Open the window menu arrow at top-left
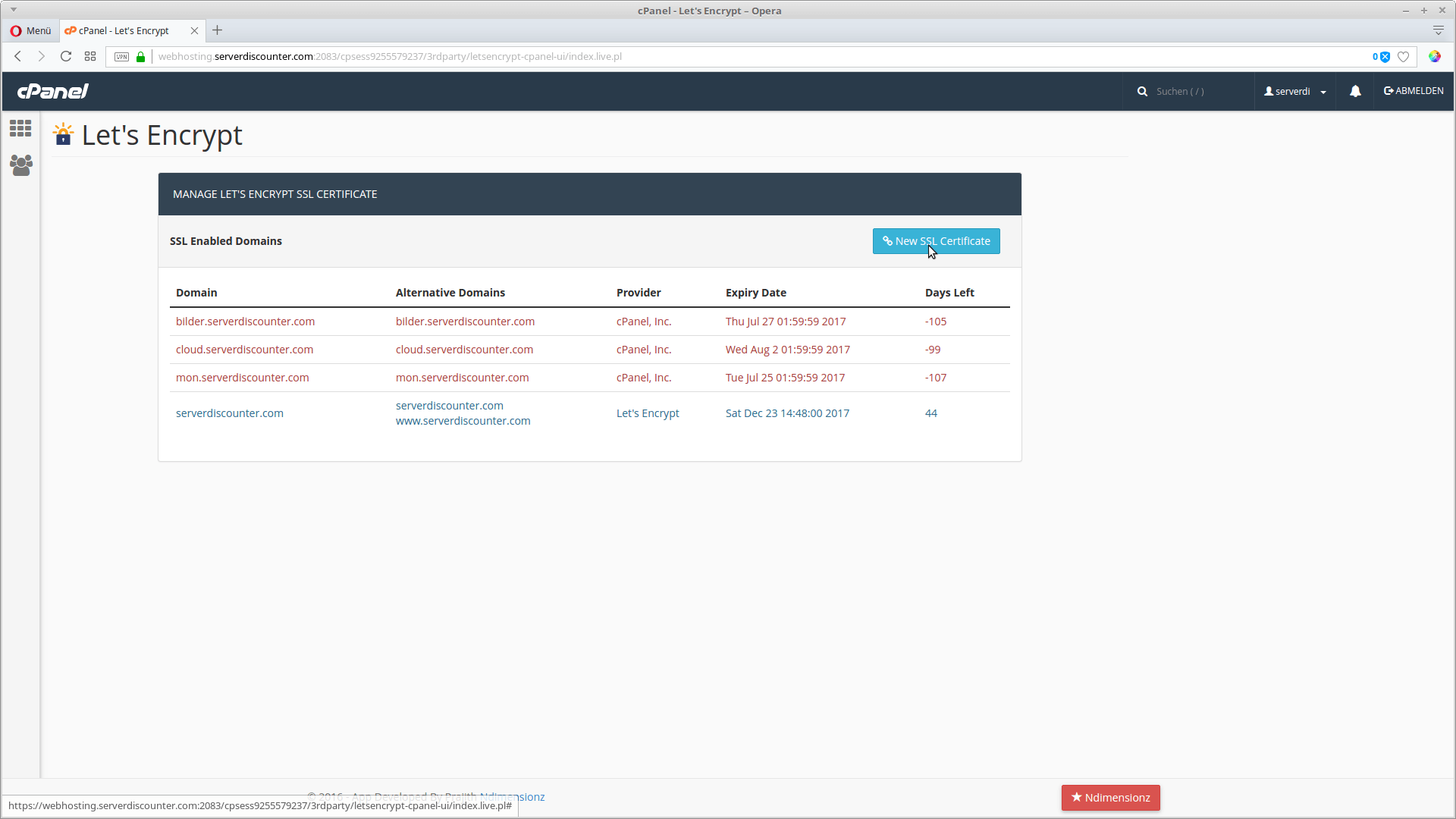The height and width of the screenshot is (819, 1456). pyautogui.click(x=14, y=10)
